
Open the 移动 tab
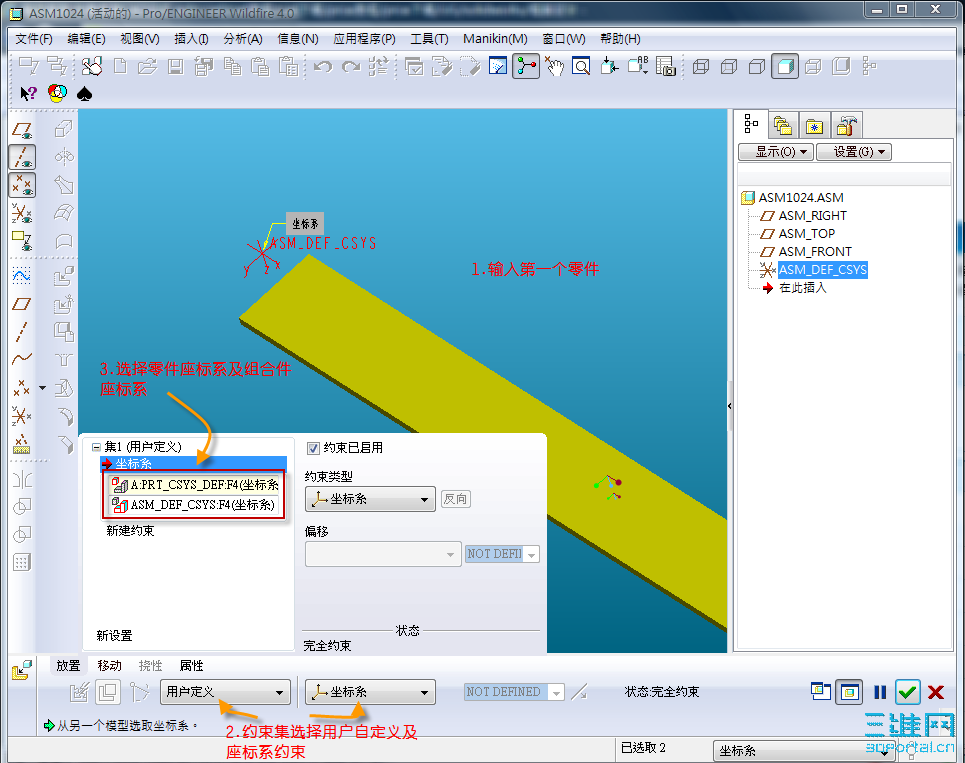(x=109, y=665)
